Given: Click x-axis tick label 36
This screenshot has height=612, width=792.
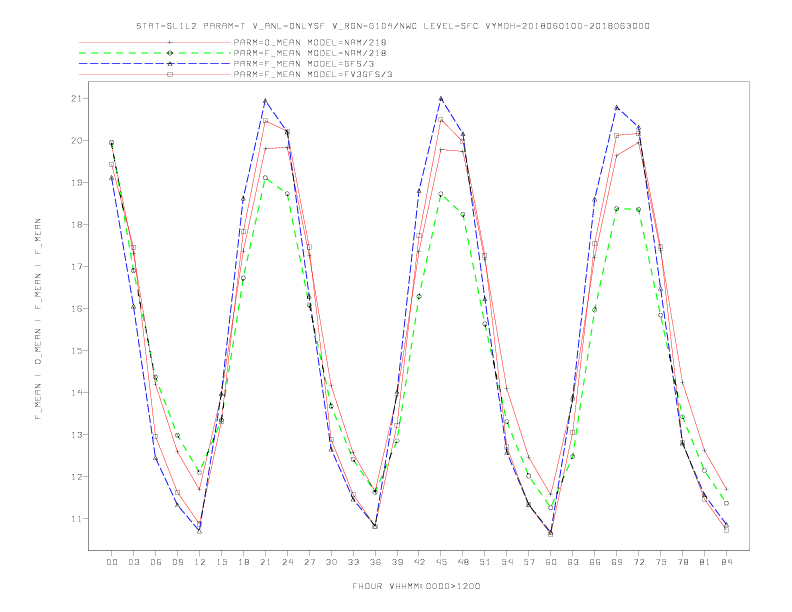Looking at the screenshot, I should 375,562.
